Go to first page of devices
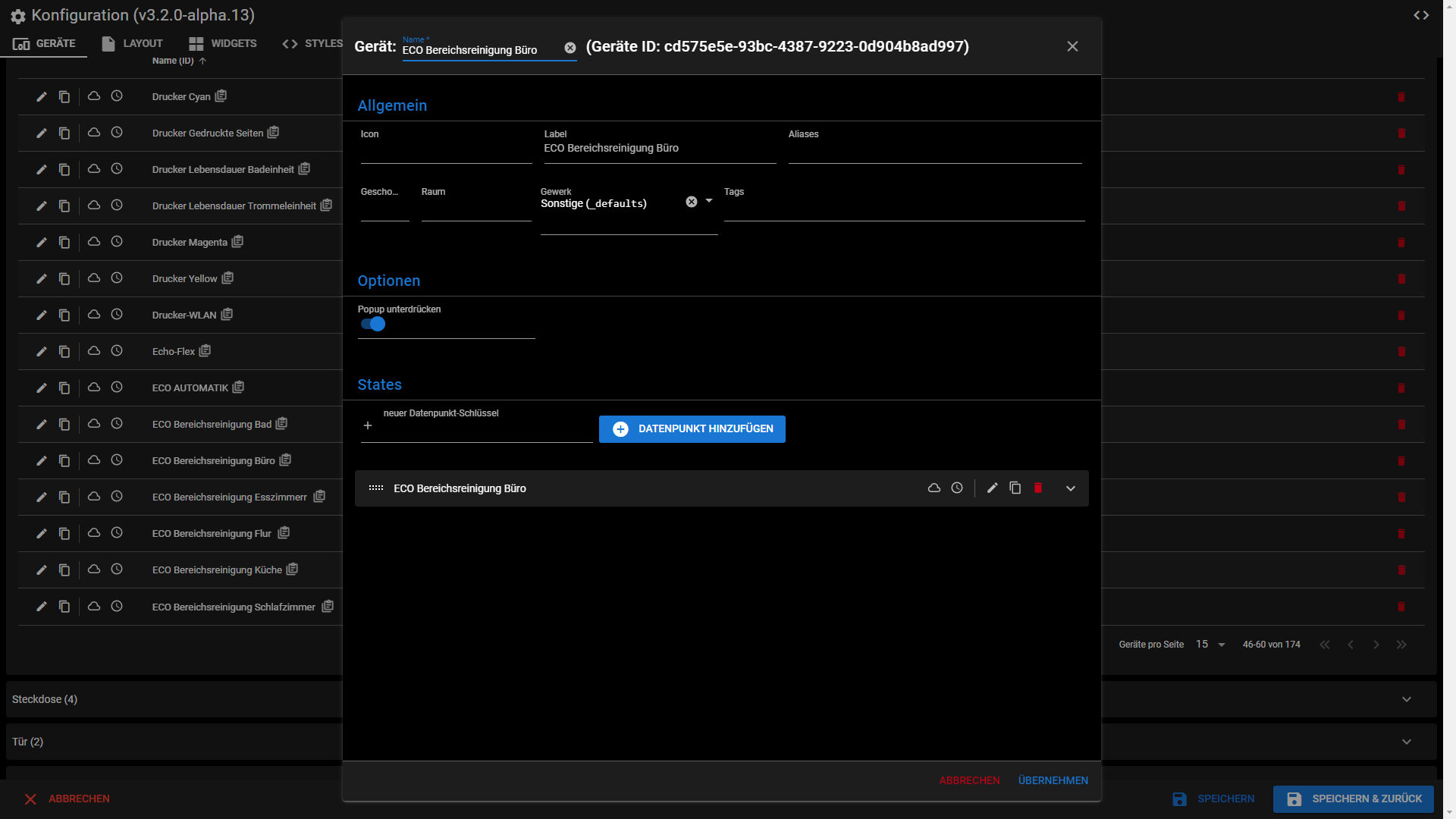Screen dimensions: 1456x819 click(x=1325, y=645)
